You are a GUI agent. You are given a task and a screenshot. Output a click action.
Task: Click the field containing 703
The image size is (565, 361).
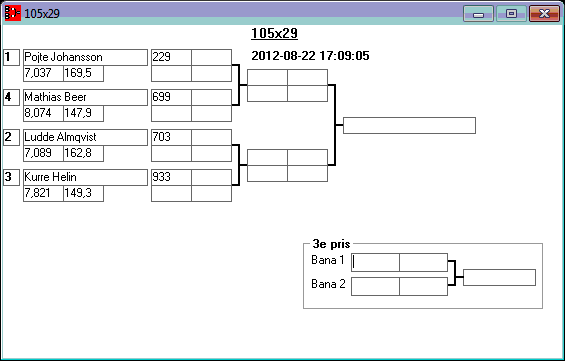[x=171, y=138]
